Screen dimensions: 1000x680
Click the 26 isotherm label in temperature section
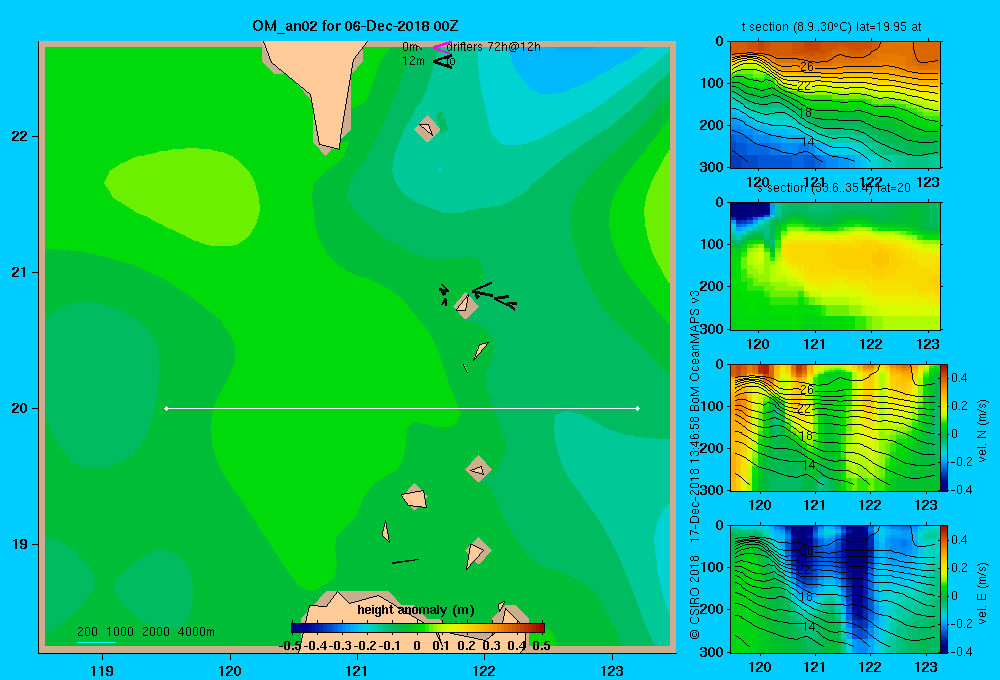[807, 66]
